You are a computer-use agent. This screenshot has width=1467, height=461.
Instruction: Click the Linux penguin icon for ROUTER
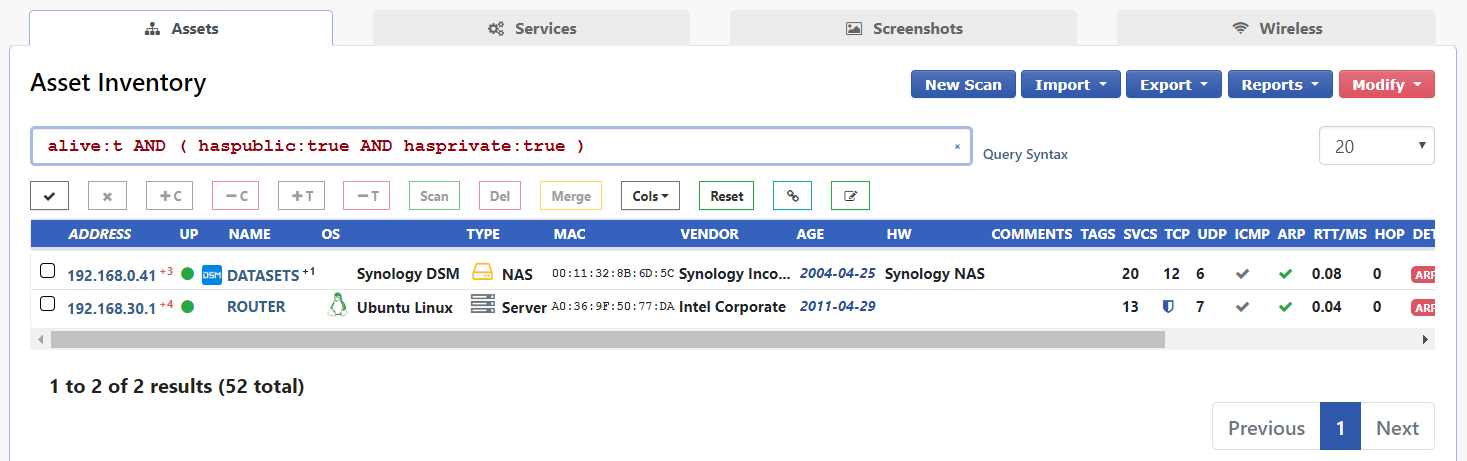[x=337, y=306]
